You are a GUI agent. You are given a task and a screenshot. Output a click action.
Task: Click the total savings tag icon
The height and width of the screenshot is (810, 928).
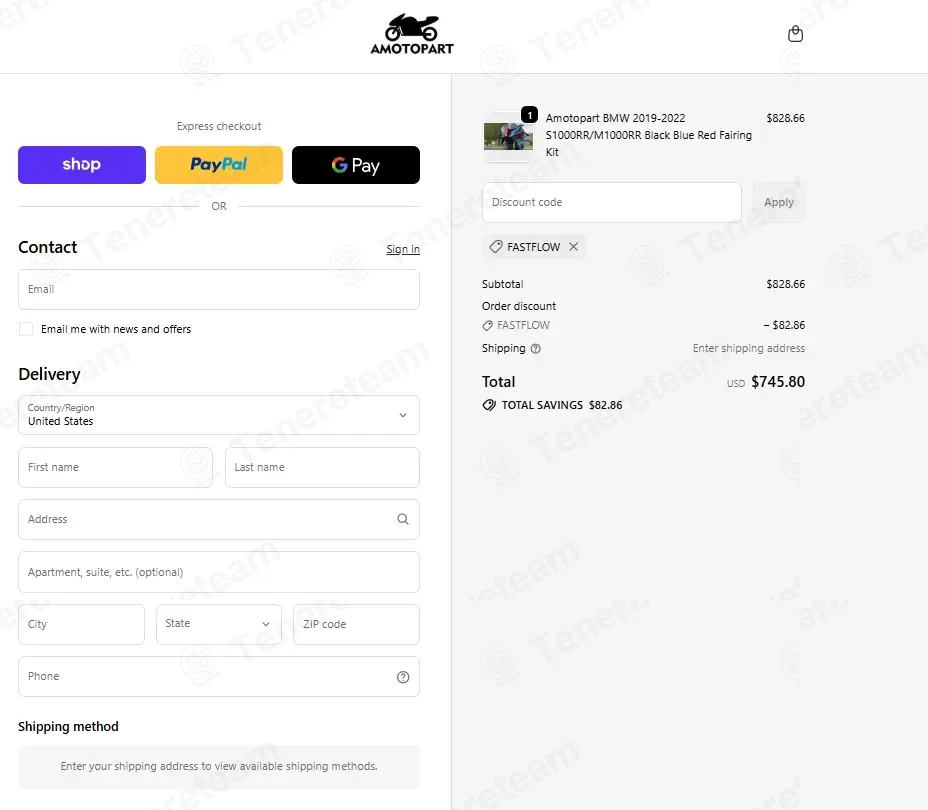[489, 405]
